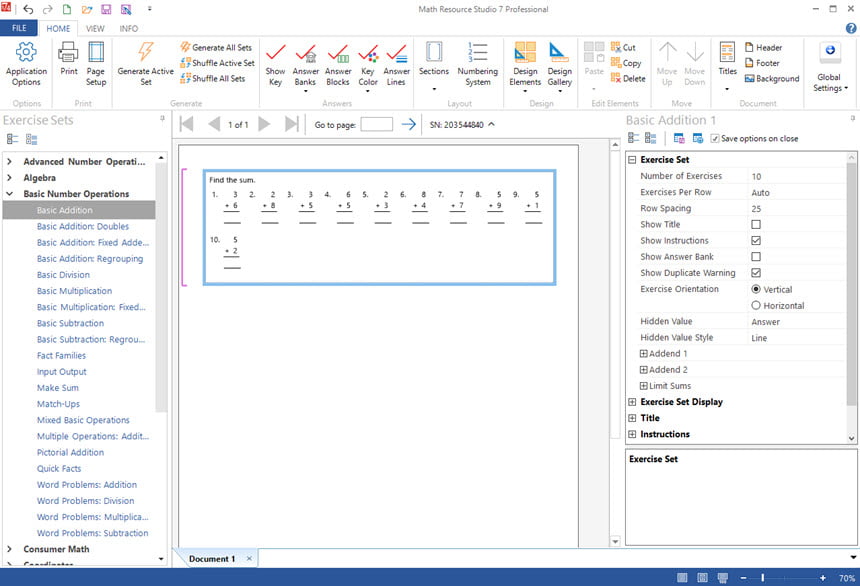Open Answer Banks options
This screenshot has height=586, width=860.
click(305, 66)
